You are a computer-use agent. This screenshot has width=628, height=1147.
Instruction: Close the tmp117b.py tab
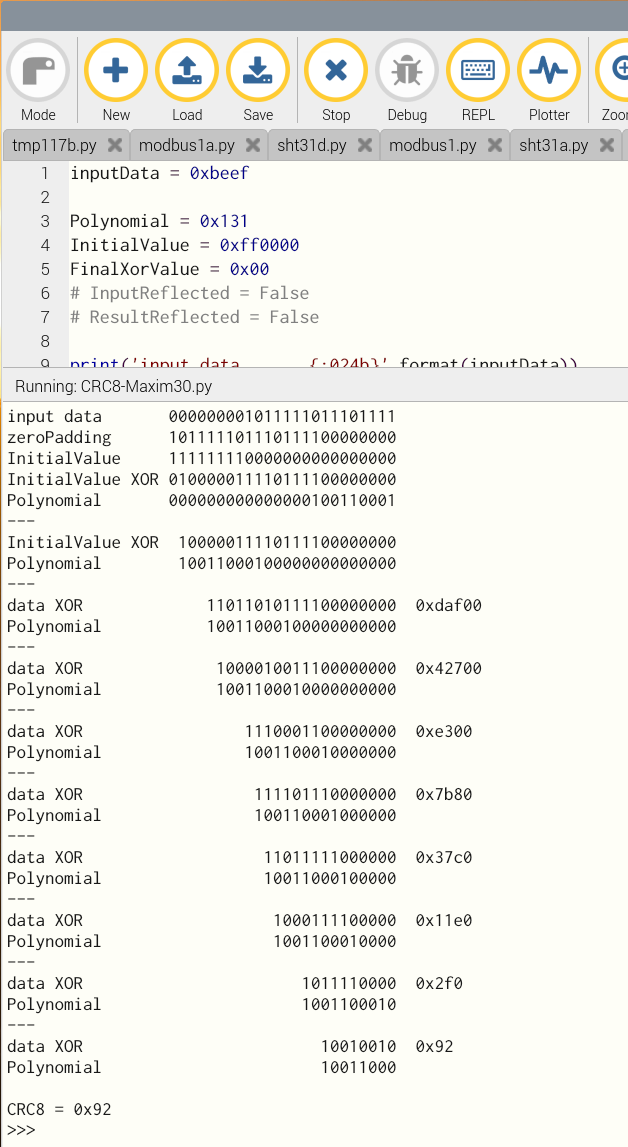tap(113, 145)
